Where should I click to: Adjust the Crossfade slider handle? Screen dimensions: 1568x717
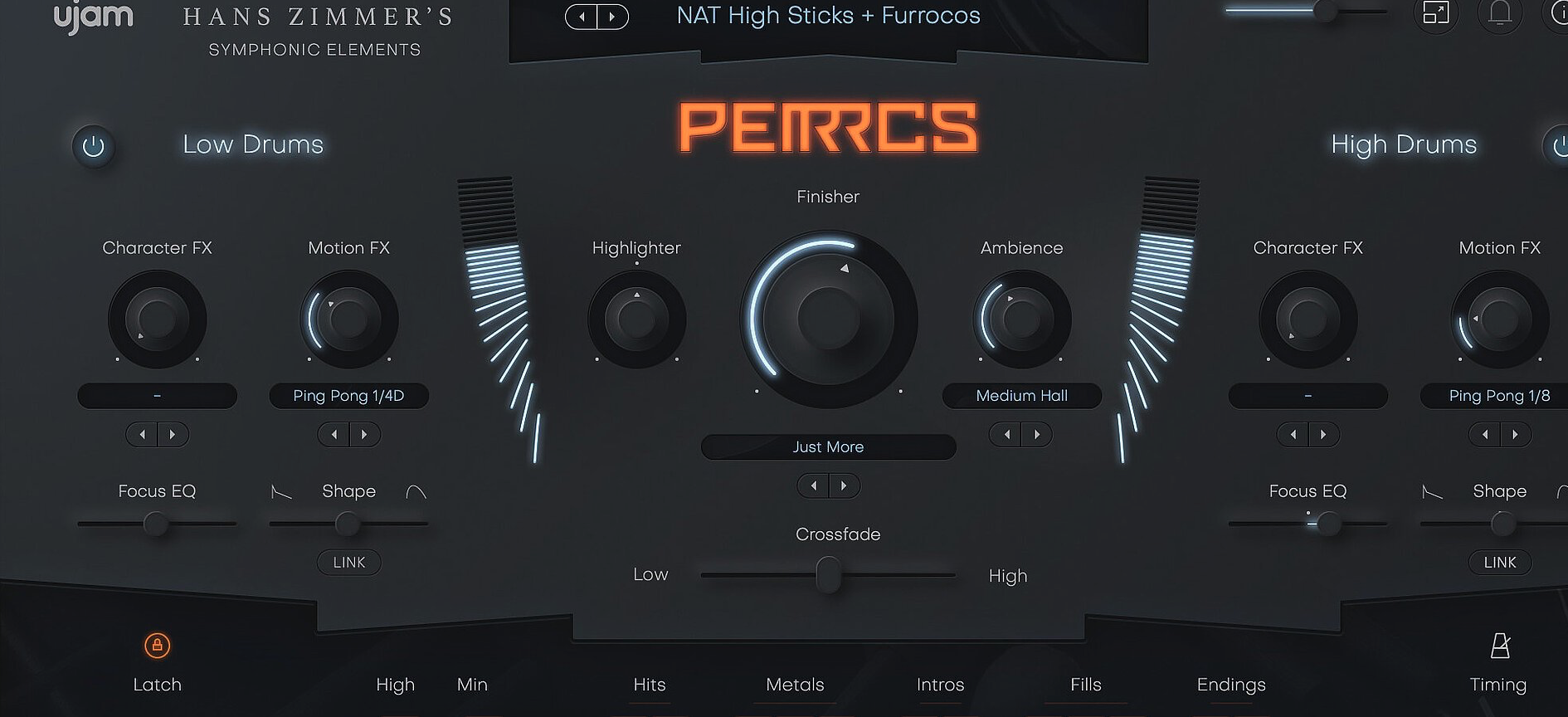click(x=828, y=574)
